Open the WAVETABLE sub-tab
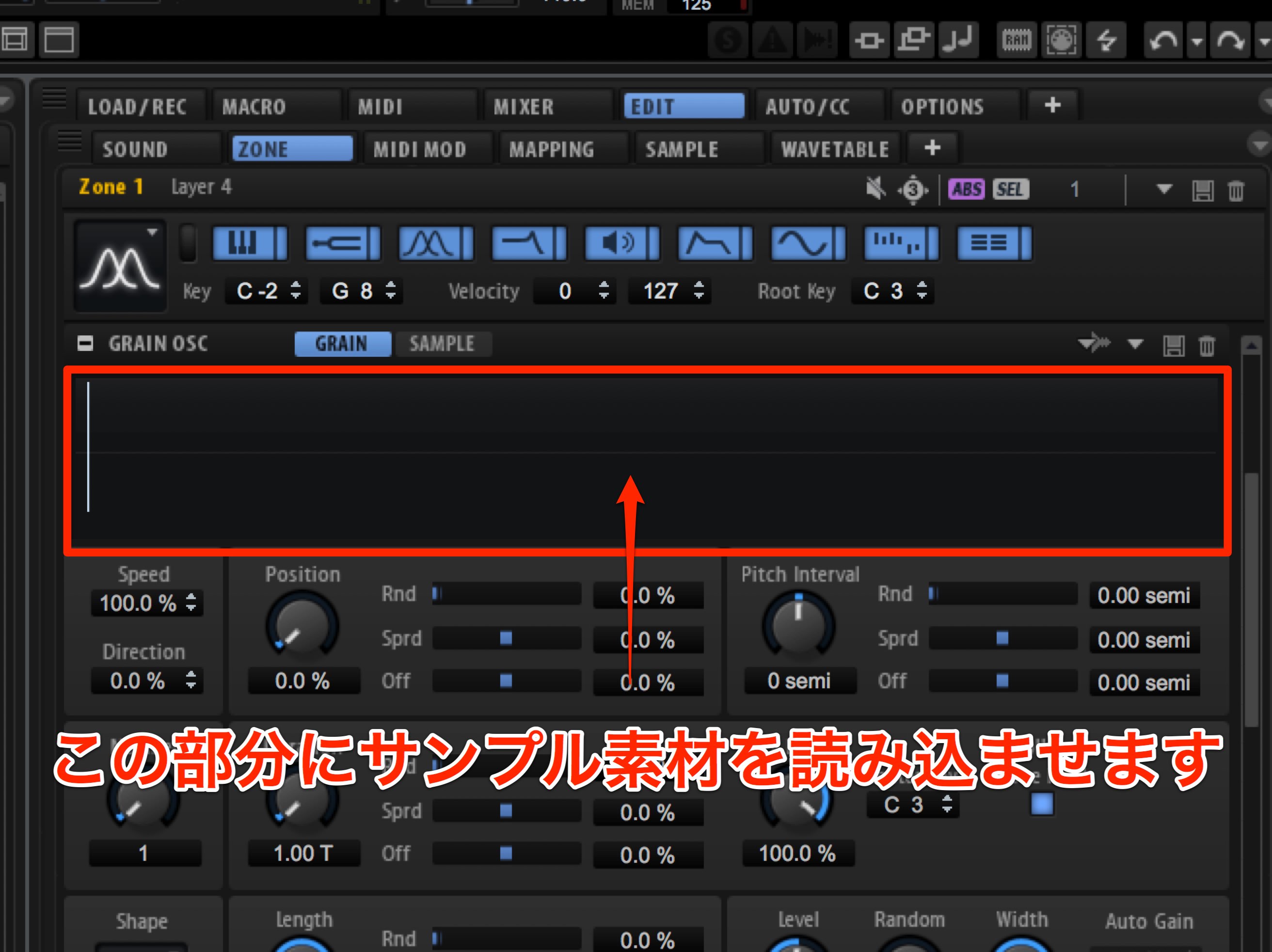 (x=835, y=149)
